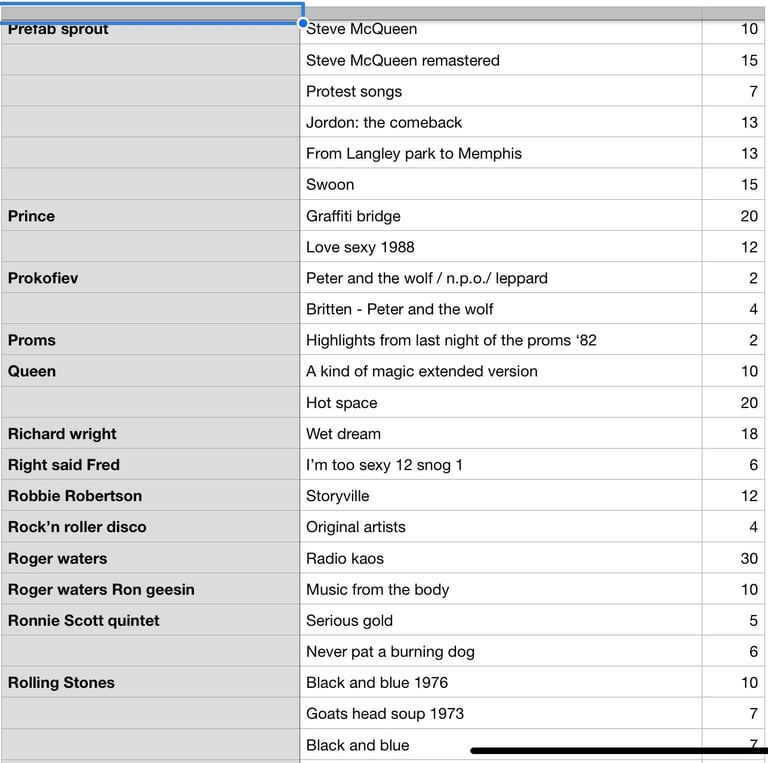Select value 12 in the Storyville row
768x763 pixels.
click(733, 495)
